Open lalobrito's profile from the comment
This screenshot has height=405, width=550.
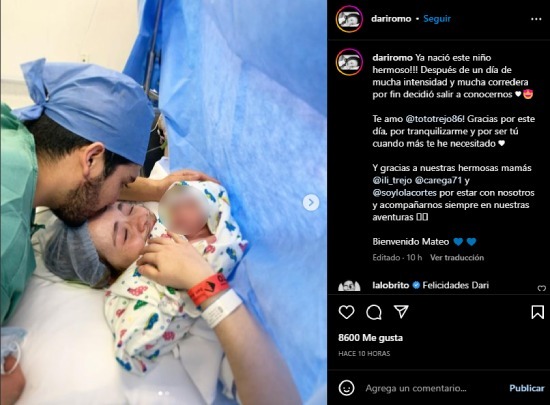(390, 285)
